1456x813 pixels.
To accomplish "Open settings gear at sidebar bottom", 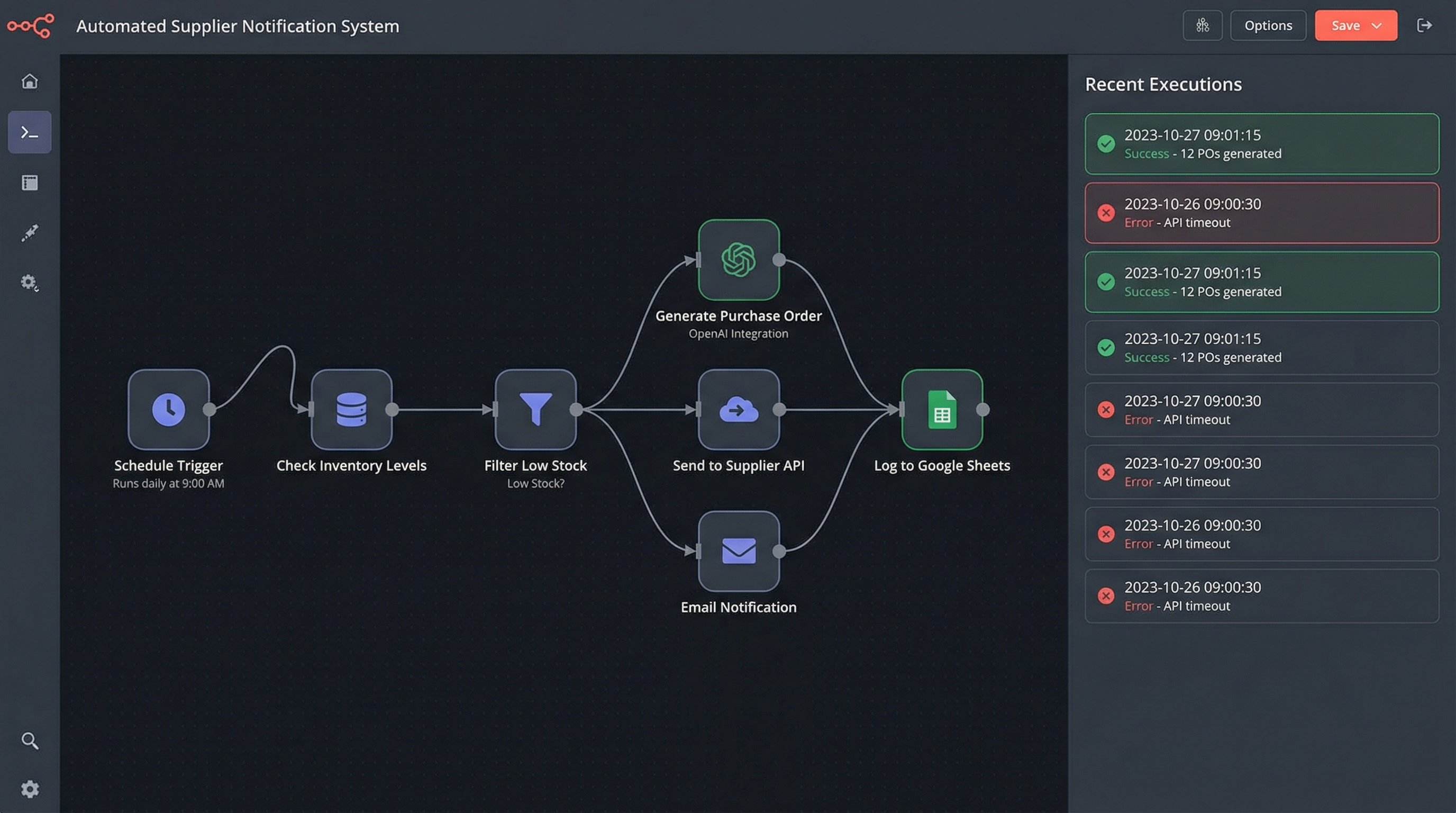I will 30,789.
